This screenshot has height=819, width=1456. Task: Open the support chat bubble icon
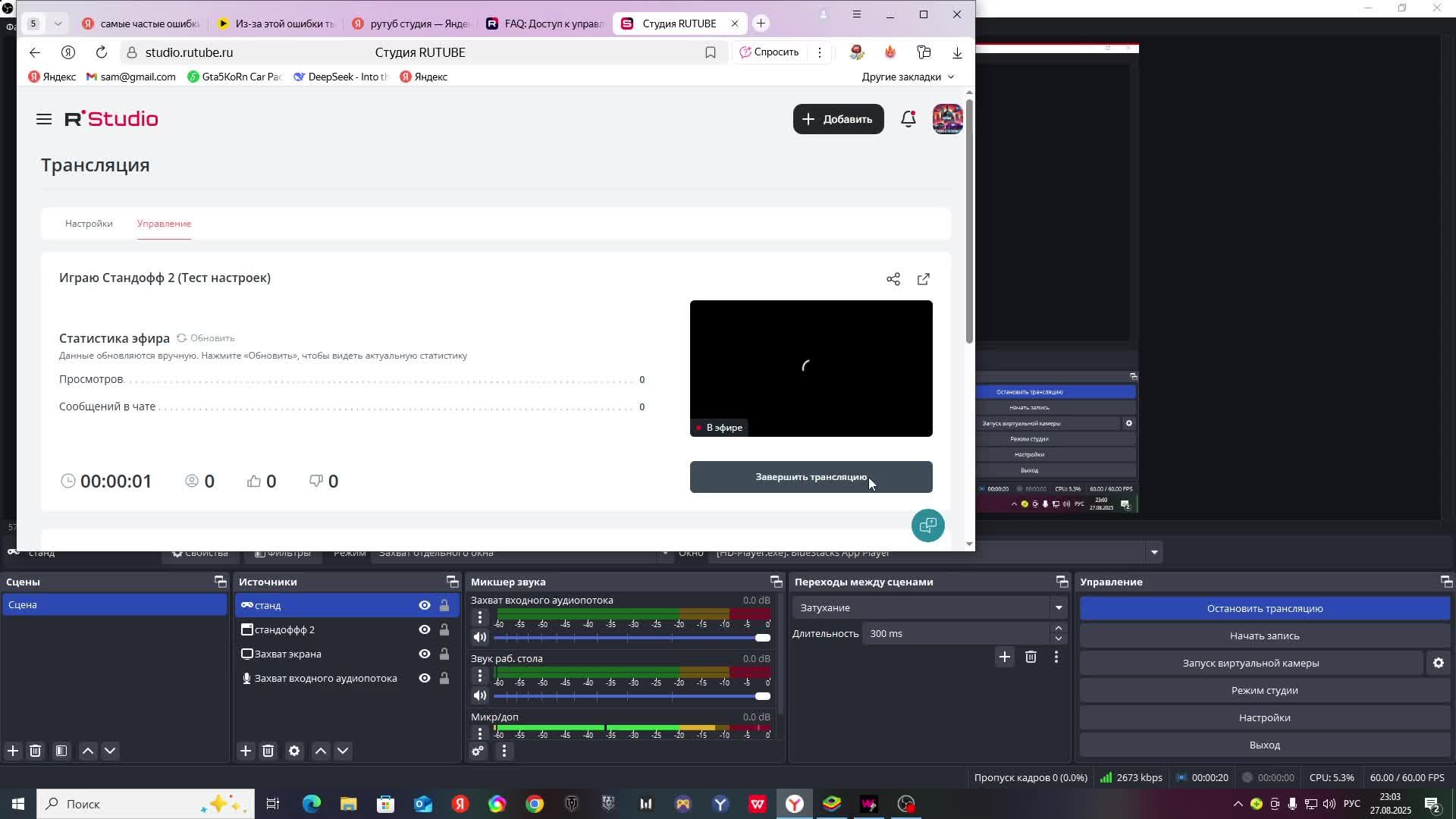[927, 526]
